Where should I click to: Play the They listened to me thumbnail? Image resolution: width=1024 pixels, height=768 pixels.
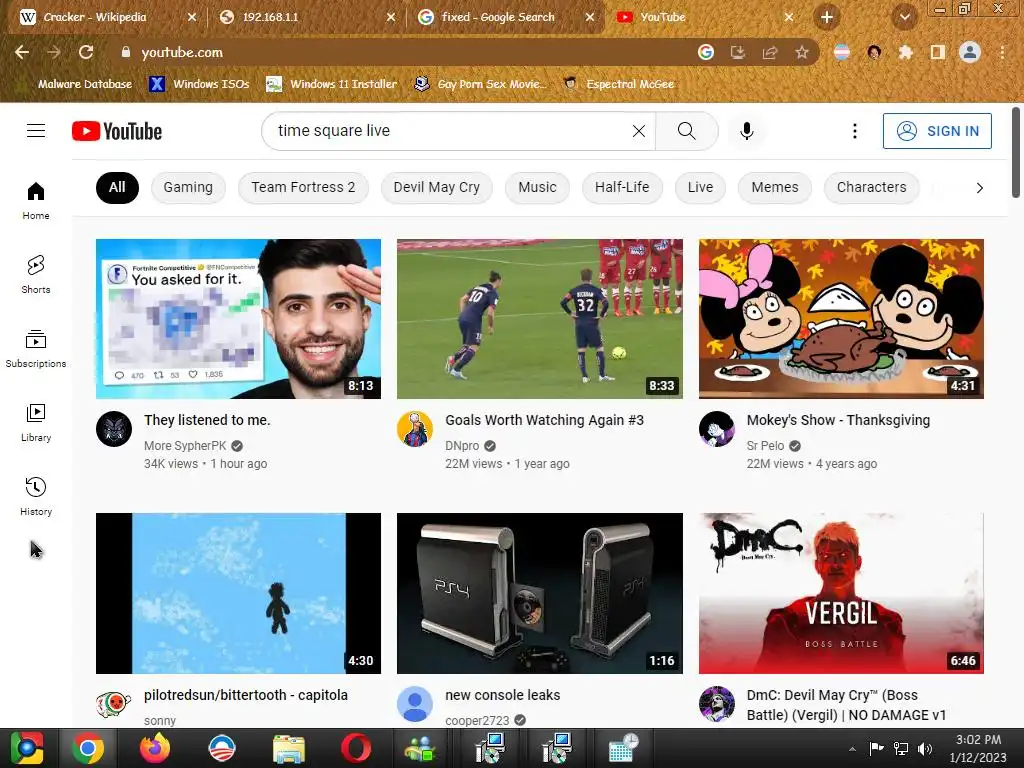pos(238,319)
